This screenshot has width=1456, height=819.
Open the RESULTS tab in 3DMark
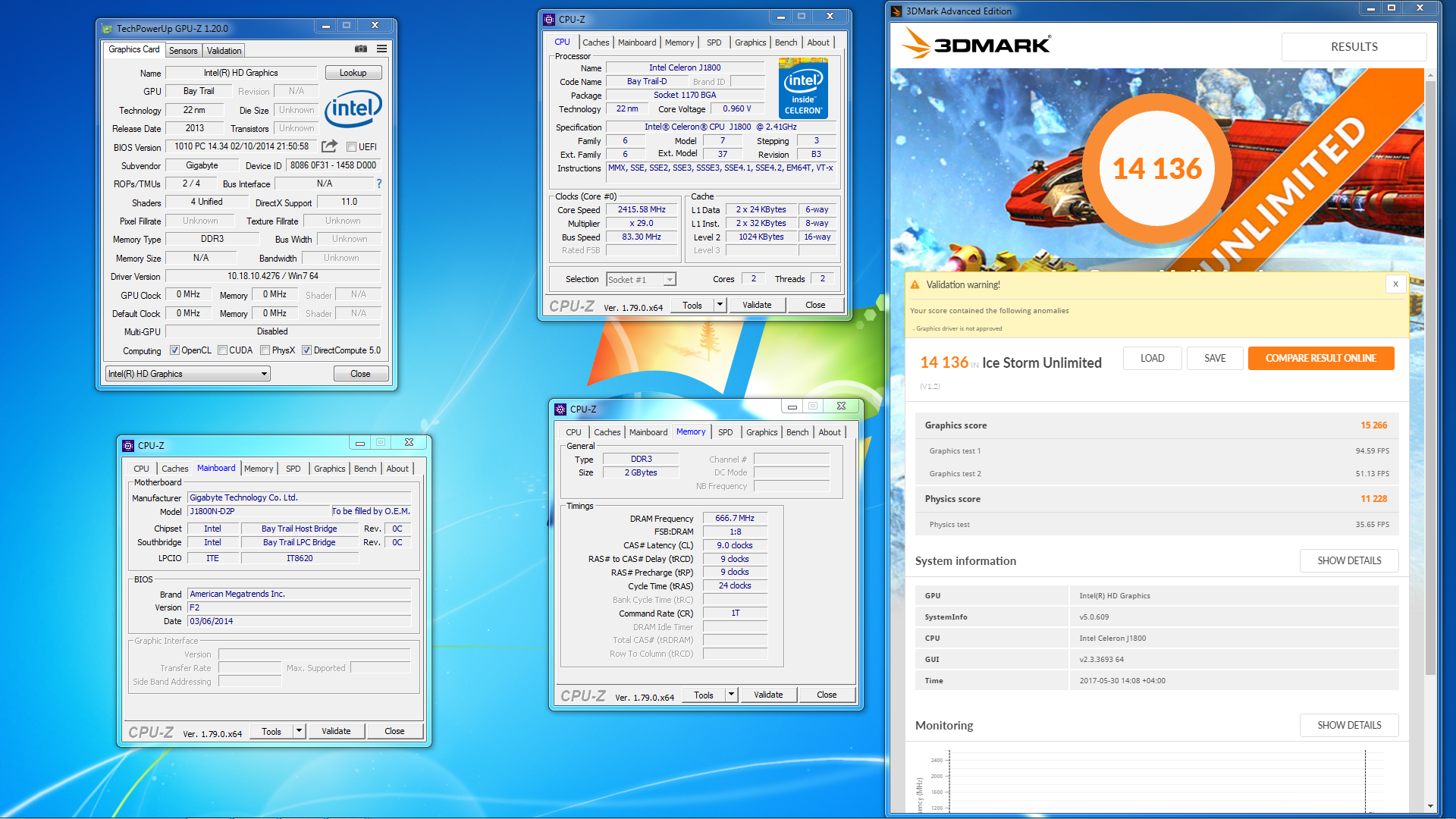[1354, 46]
